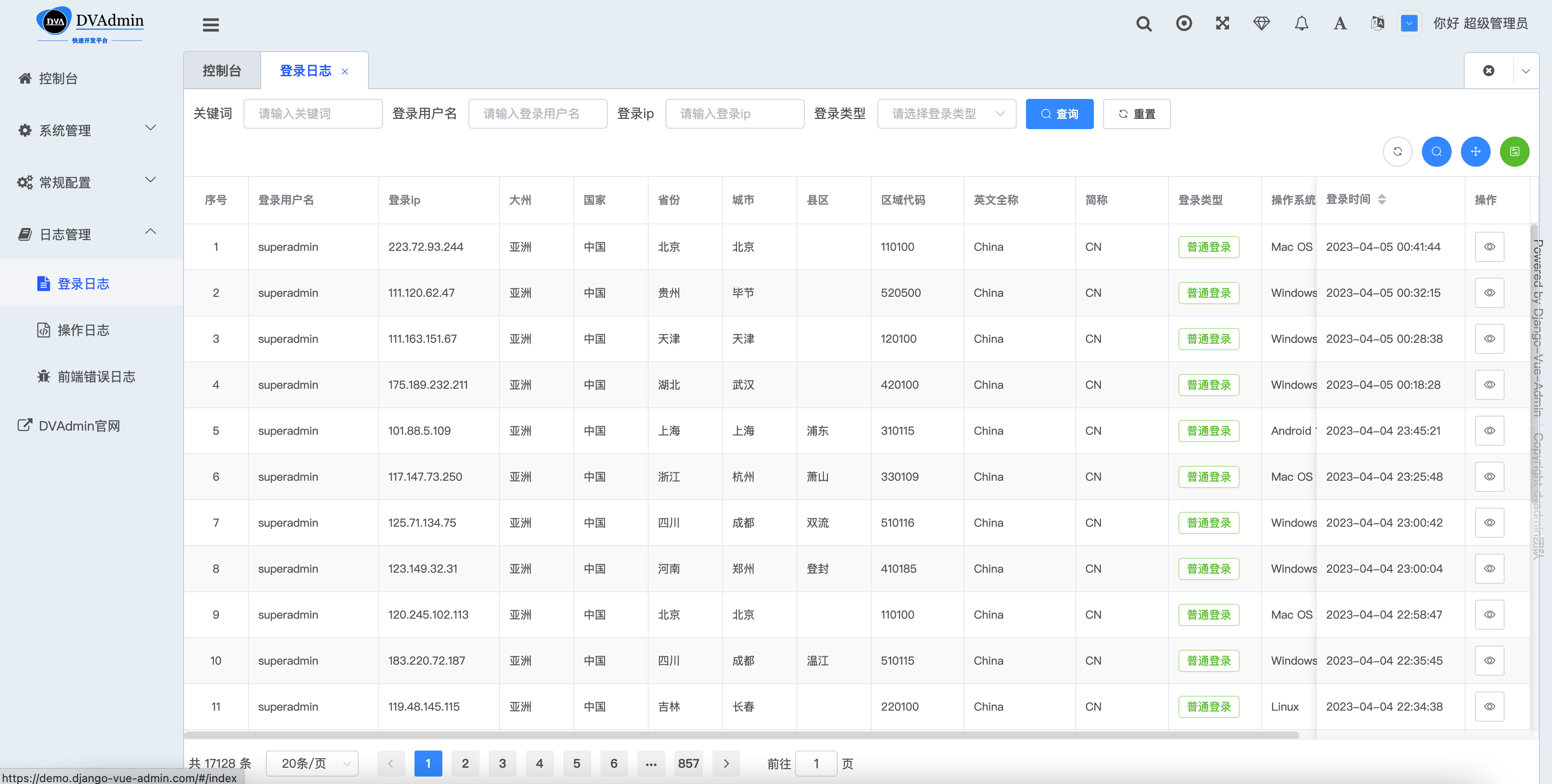The image size is (1552, 784).
Task: Click the table refresh round button
Action: pos(1397,151)
